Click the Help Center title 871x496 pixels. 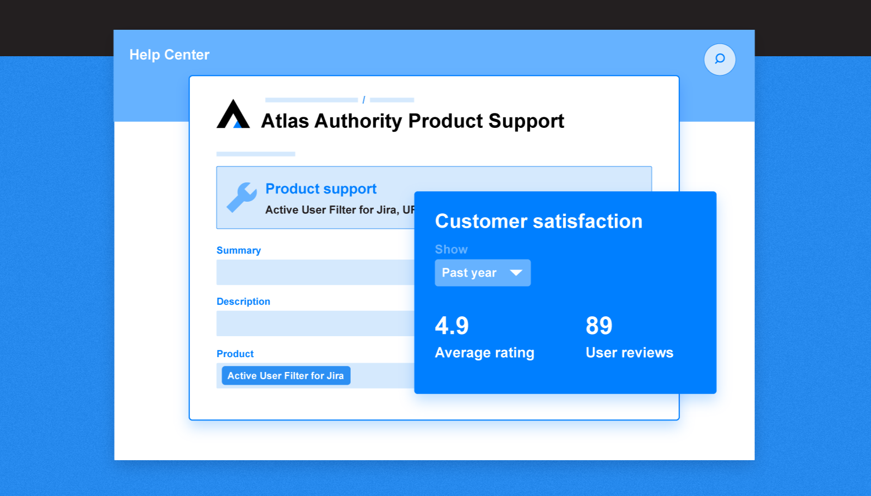[169, 55]
